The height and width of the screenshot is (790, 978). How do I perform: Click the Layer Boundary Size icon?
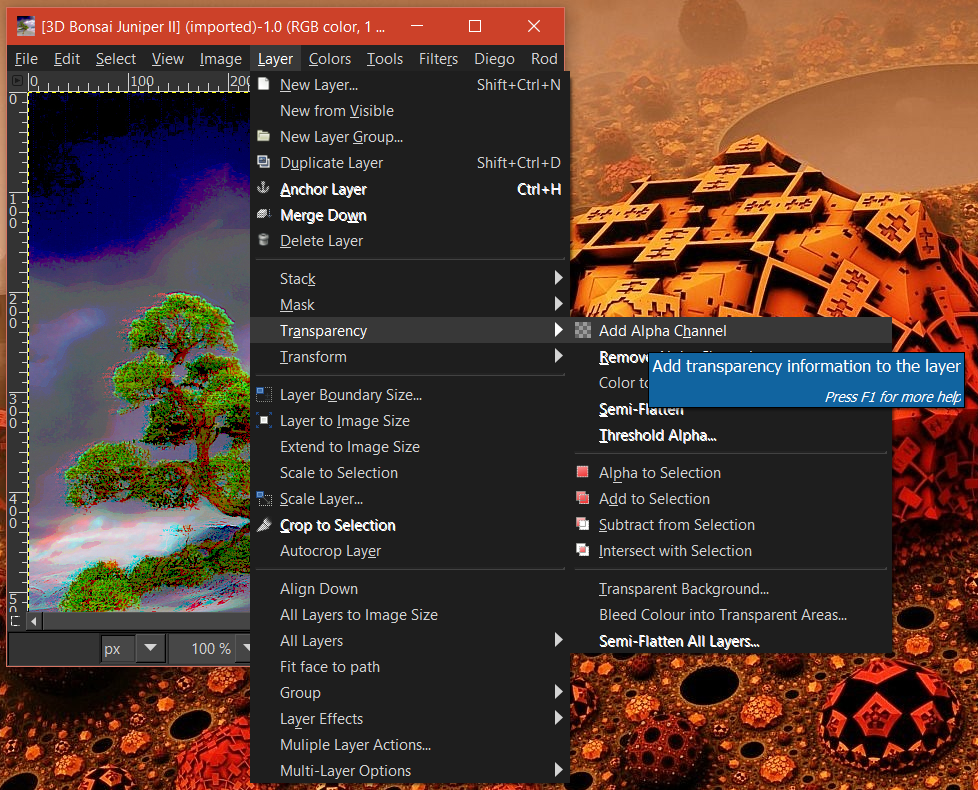pos(264,394)
